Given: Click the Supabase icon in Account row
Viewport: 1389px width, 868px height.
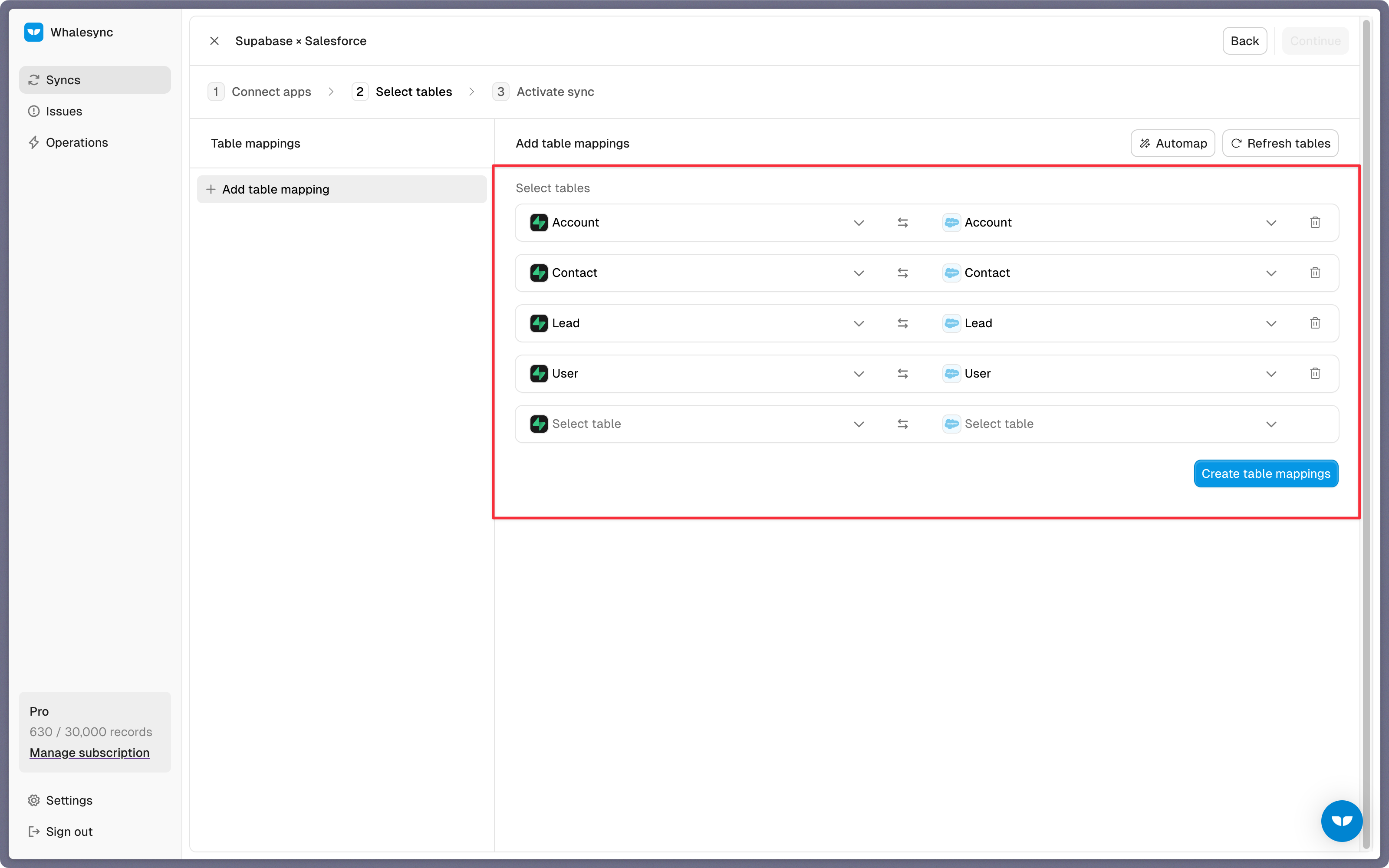Looking at the screenshot, I should (x=539, y=222).
